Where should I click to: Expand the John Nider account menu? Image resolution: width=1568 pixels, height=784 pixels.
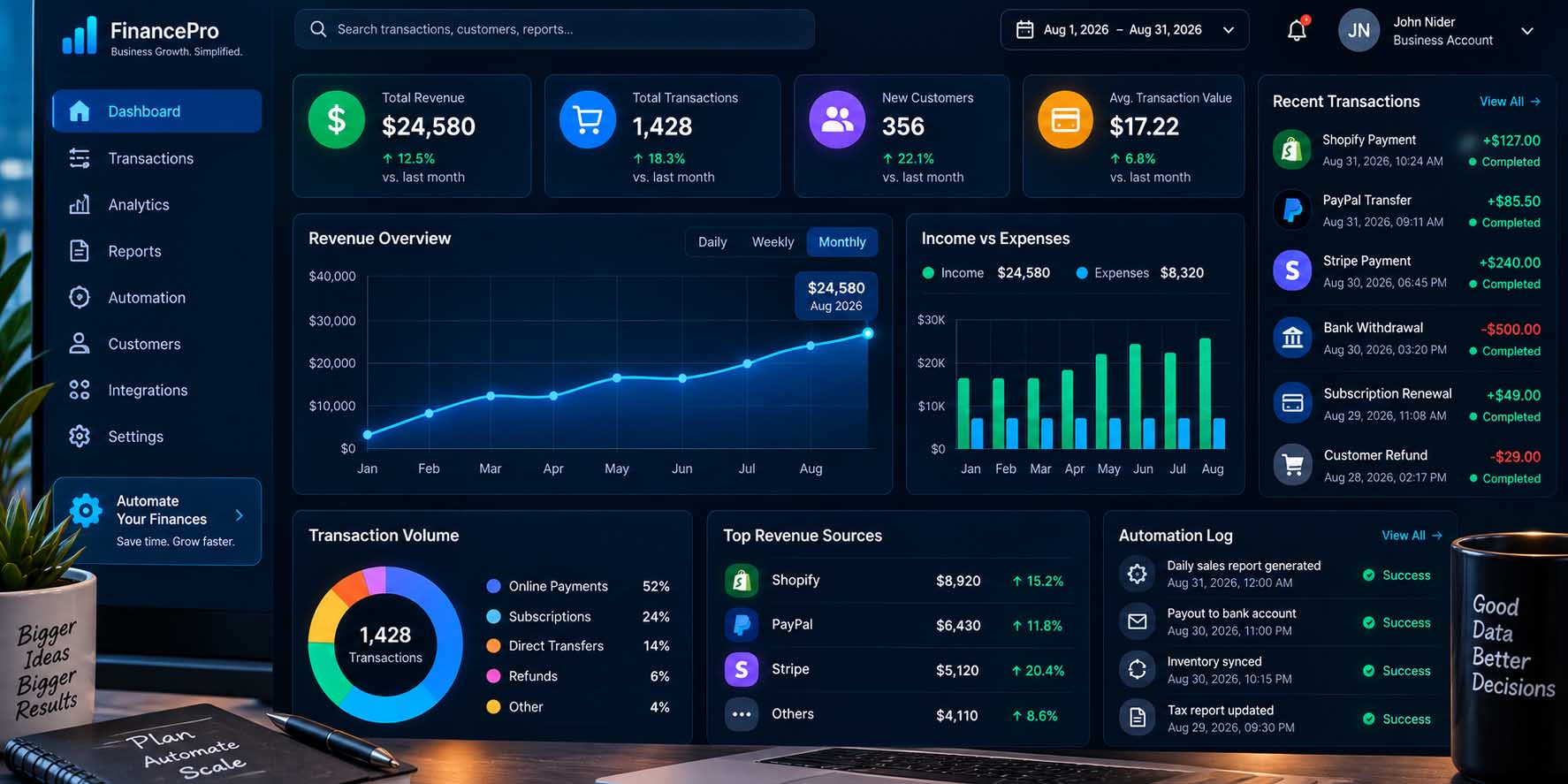pyautogui.click(x=1526, y=31)
